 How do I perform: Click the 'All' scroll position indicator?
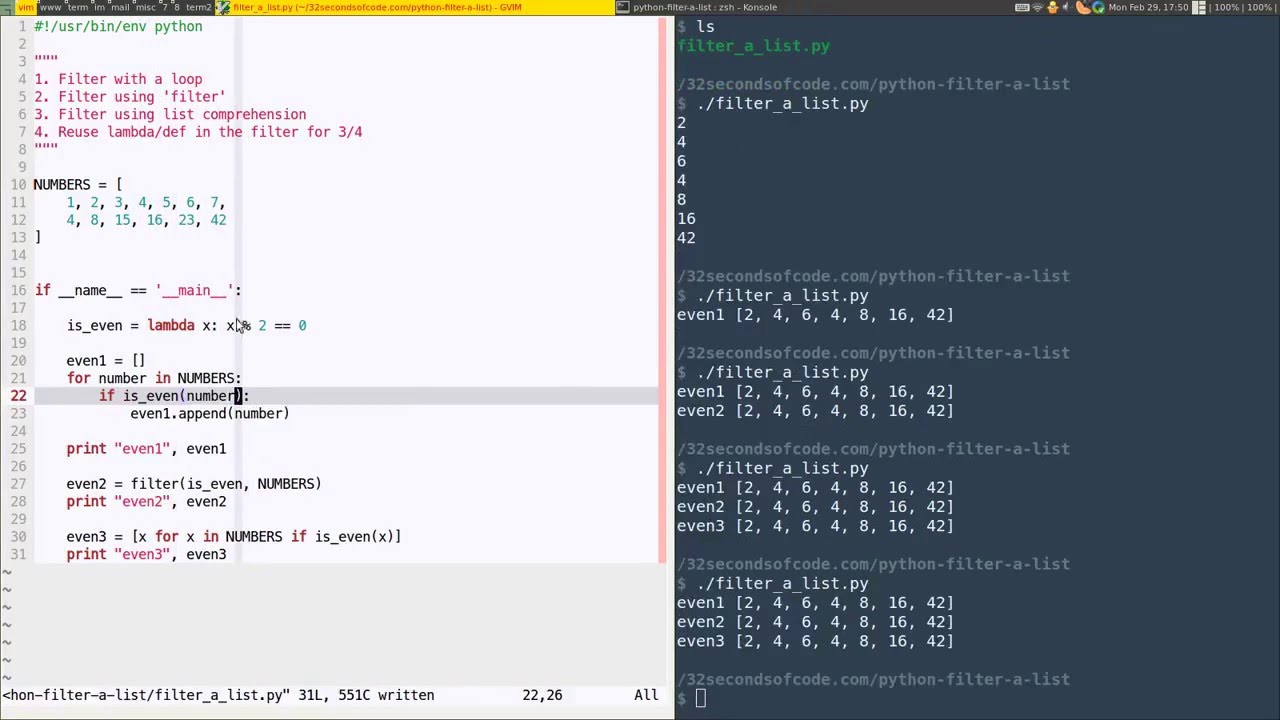[x=646, y=695]
